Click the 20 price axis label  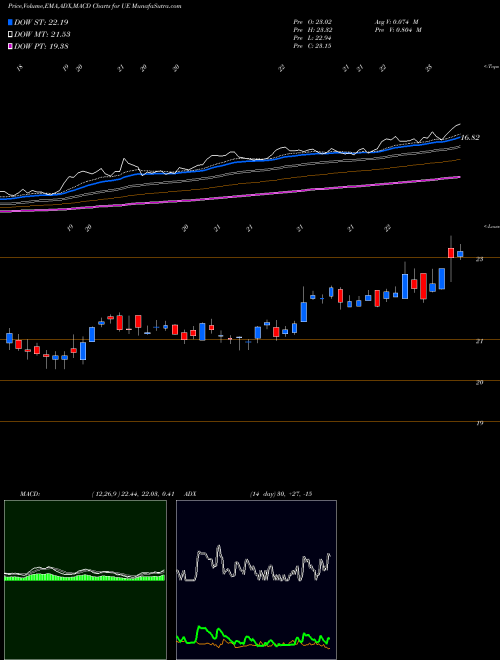pyautogui.click(x=479, y=382)
